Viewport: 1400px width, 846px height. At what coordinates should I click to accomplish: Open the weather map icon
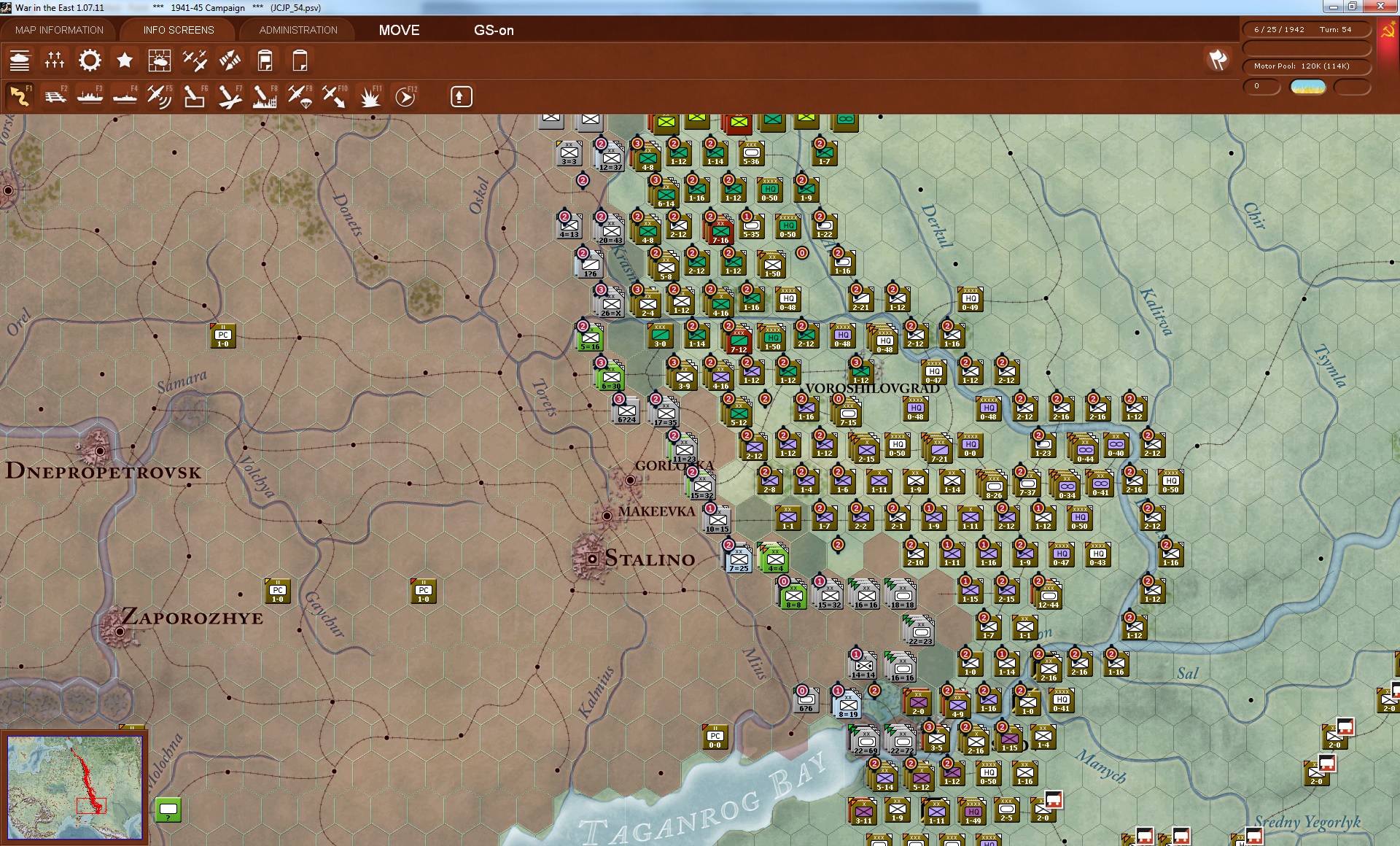pyautogui.click(x=159, y=61)
